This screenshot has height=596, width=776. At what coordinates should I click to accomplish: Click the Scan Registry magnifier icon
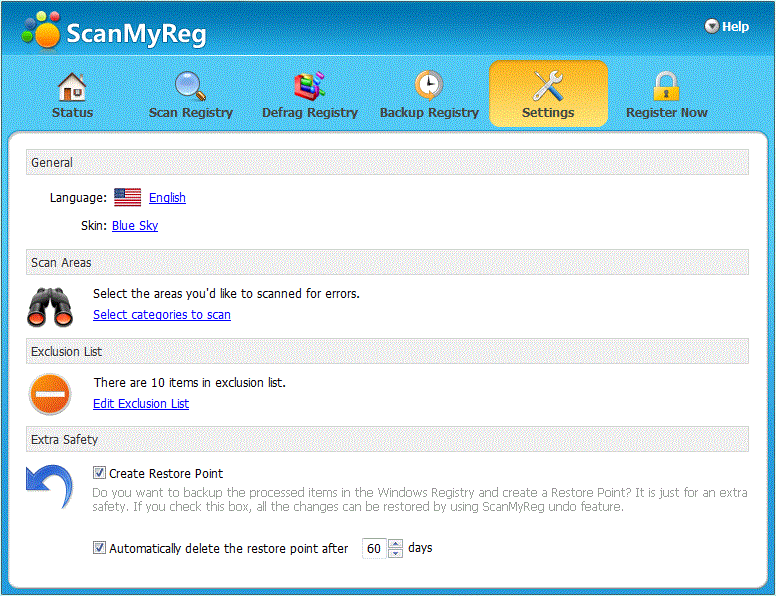(191, 86)
